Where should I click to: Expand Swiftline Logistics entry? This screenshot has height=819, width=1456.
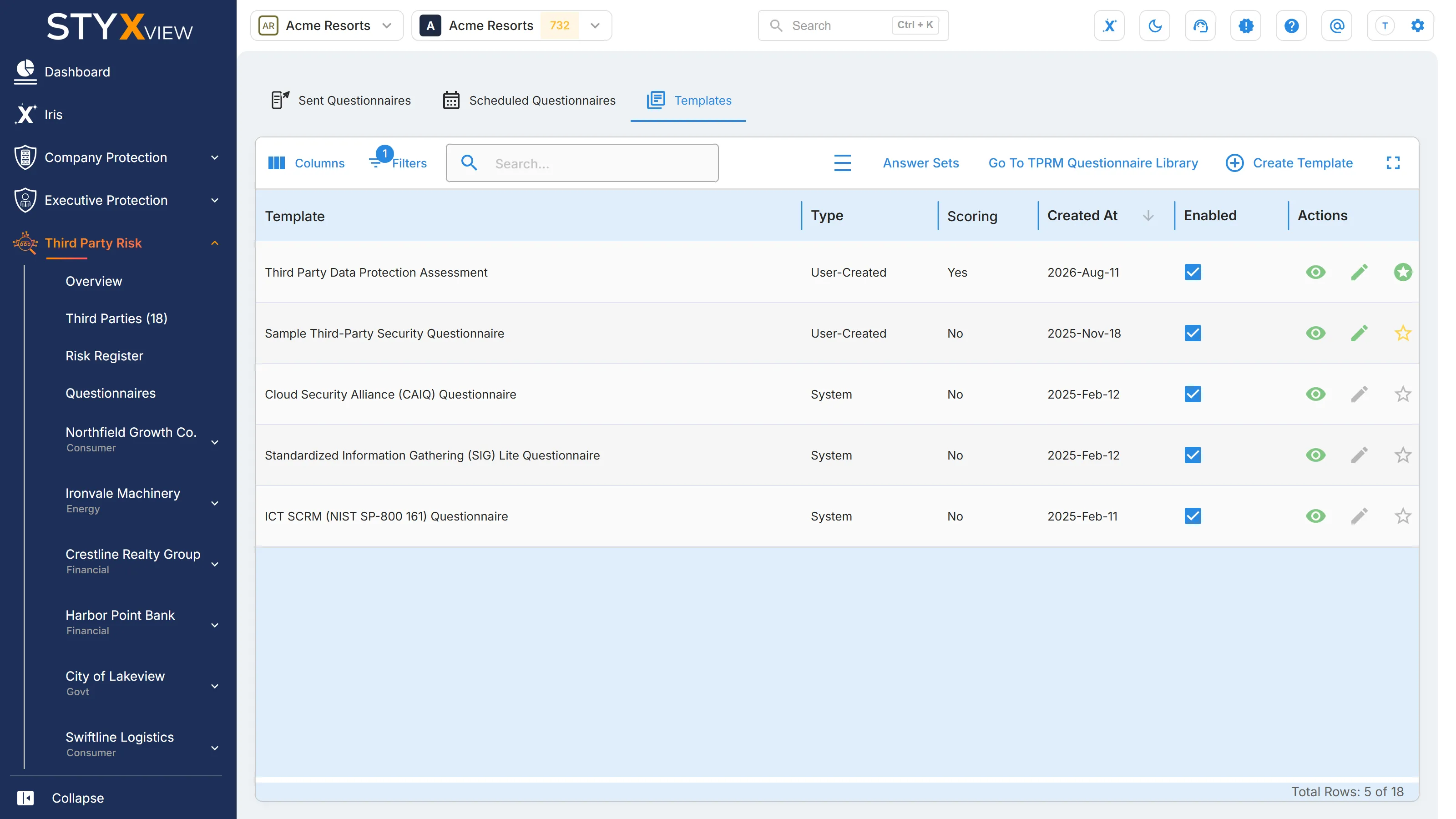tap(215, 748)
